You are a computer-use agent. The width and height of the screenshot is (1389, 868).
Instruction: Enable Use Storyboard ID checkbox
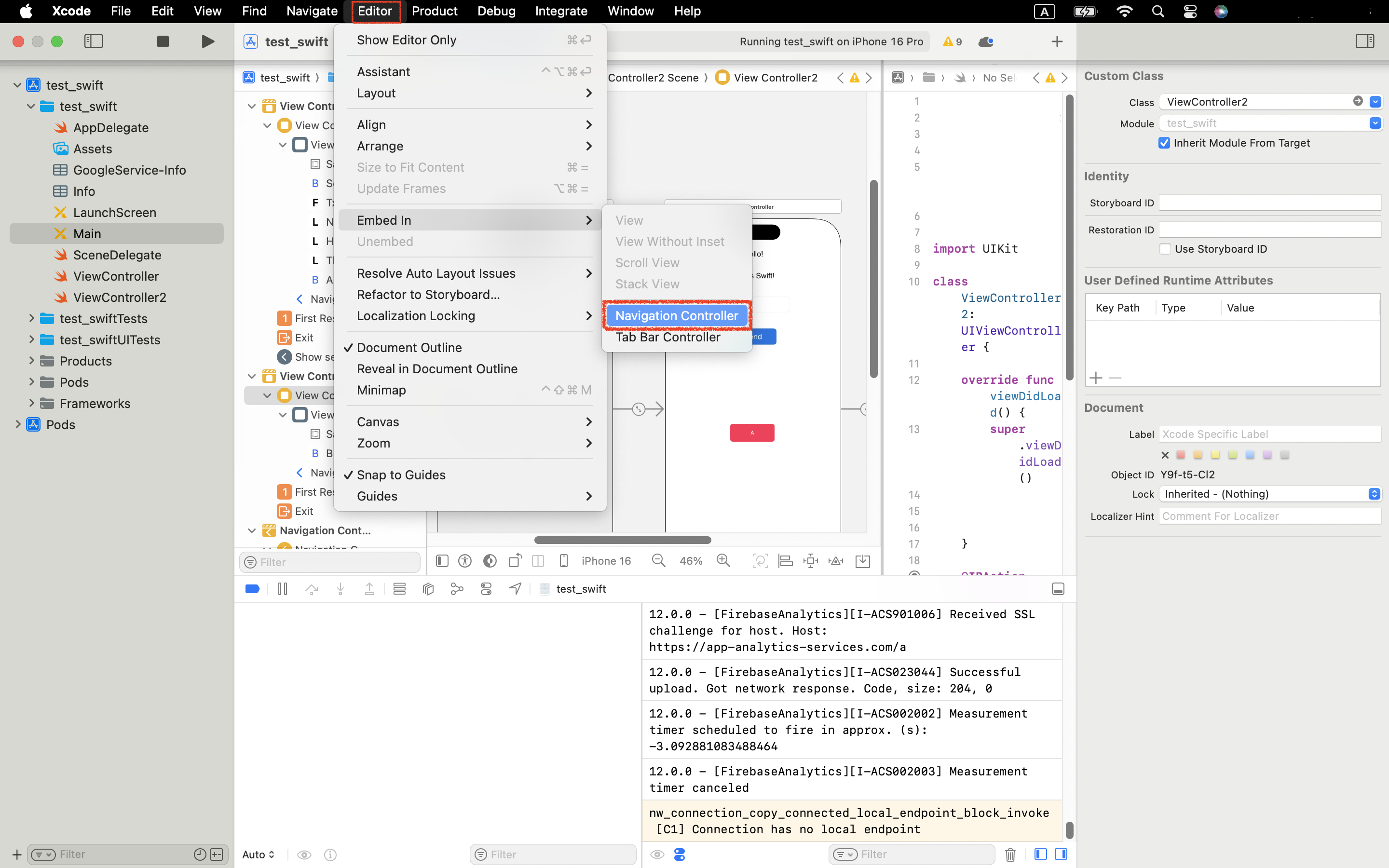1165,249
